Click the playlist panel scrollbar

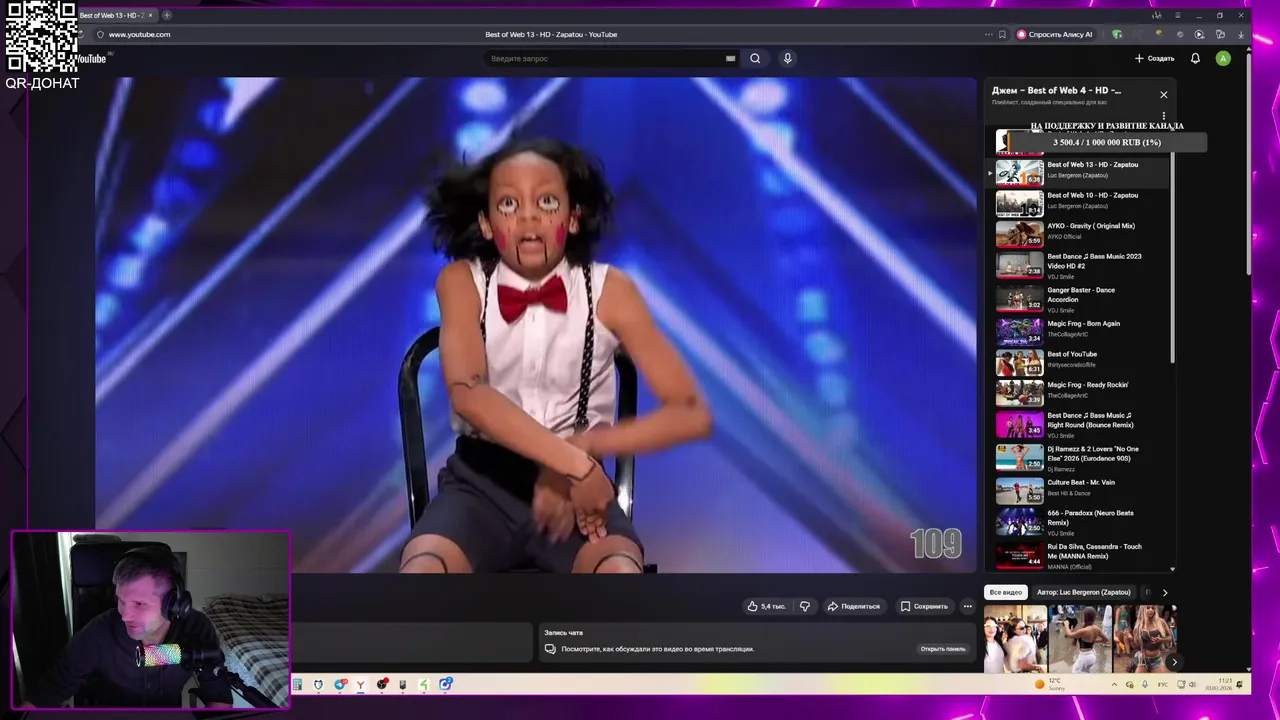coord(1173,259)
